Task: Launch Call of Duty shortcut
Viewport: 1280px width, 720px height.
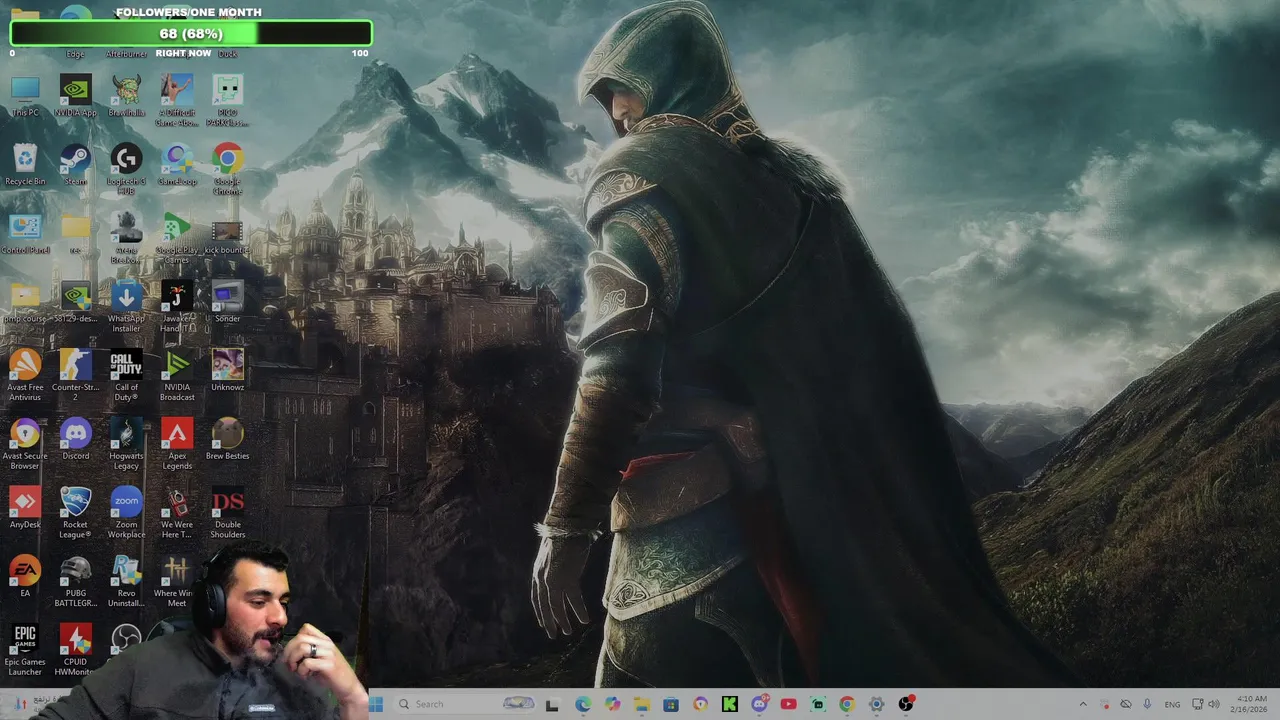Action: click(126, 376)
